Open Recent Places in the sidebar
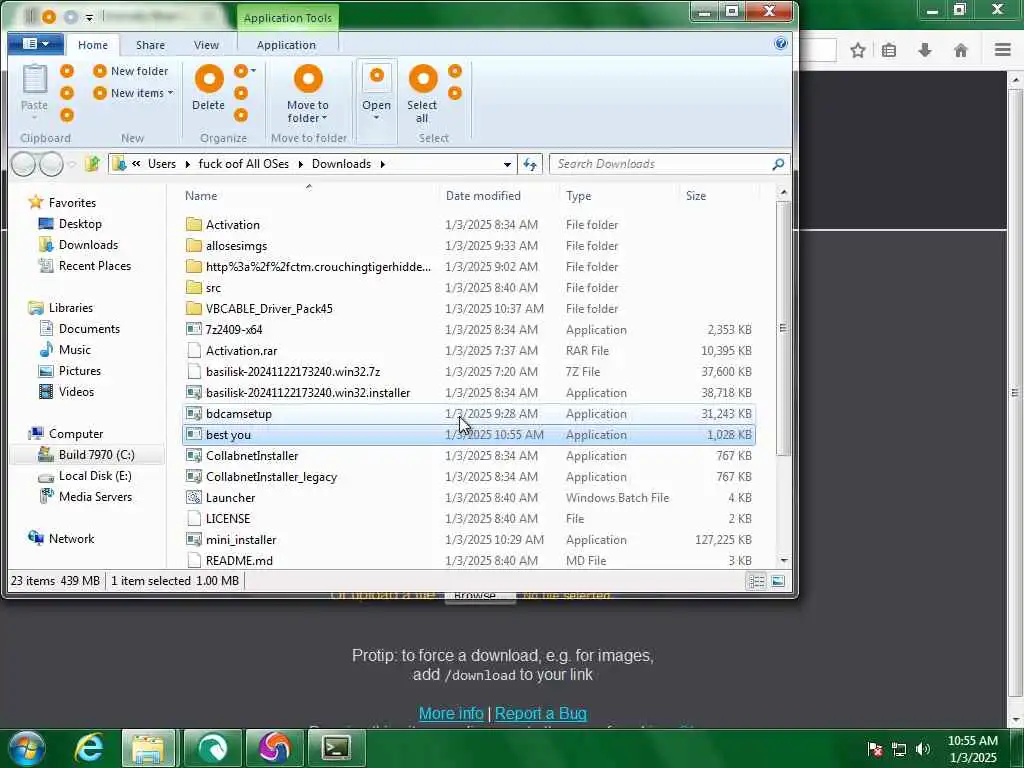 tap(95, 266)
